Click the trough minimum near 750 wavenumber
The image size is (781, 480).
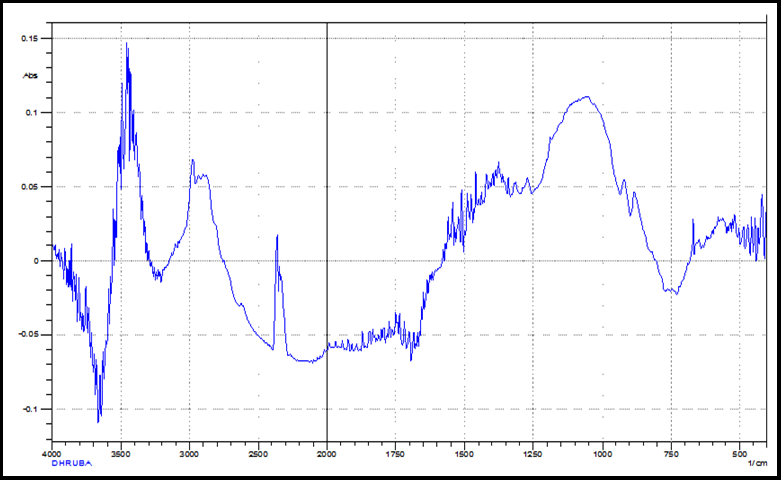pos(675,293)
